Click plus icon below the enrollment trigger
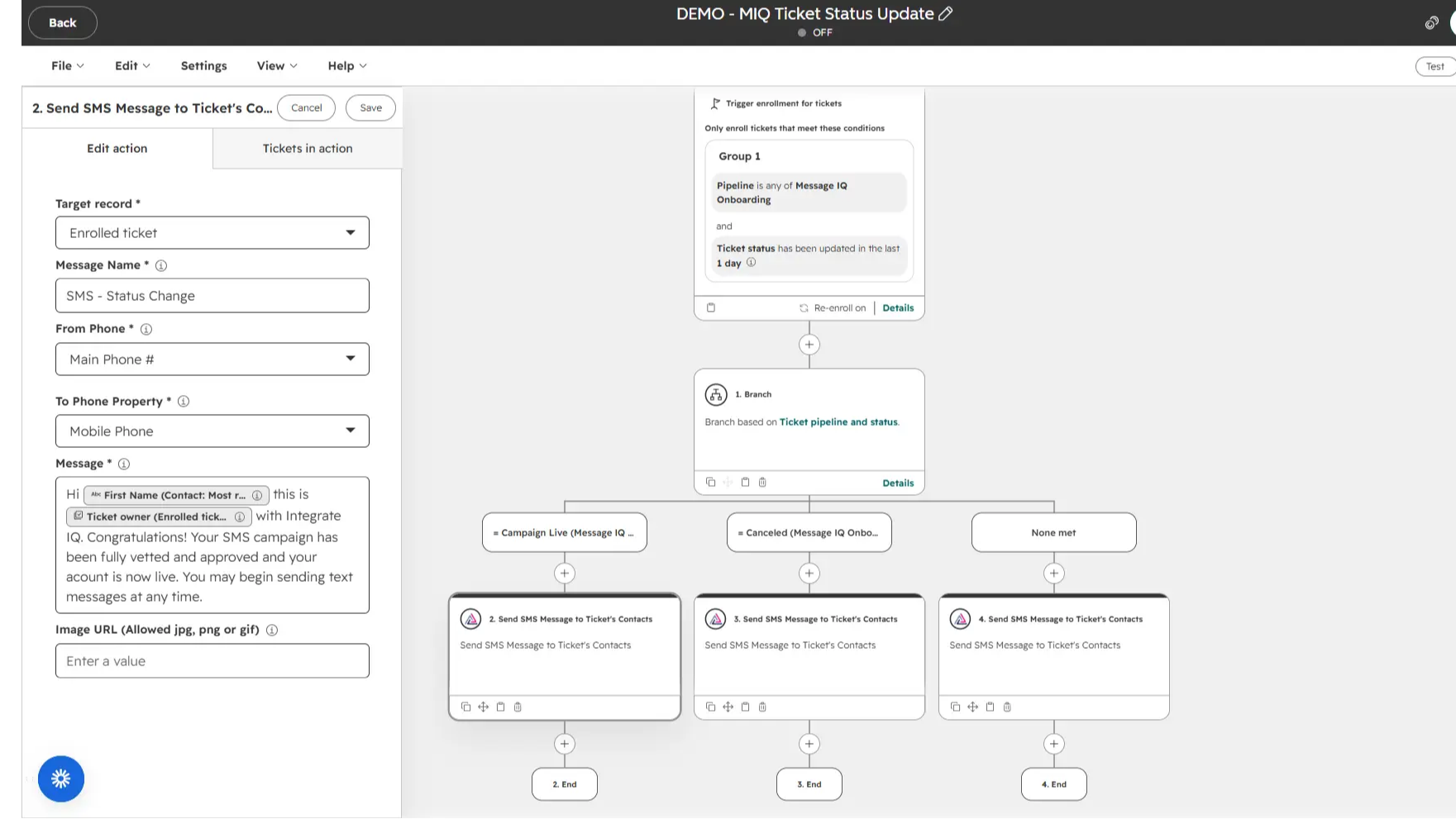The height and width of the screenshot is (819, 1456). (x=809, y=345)
